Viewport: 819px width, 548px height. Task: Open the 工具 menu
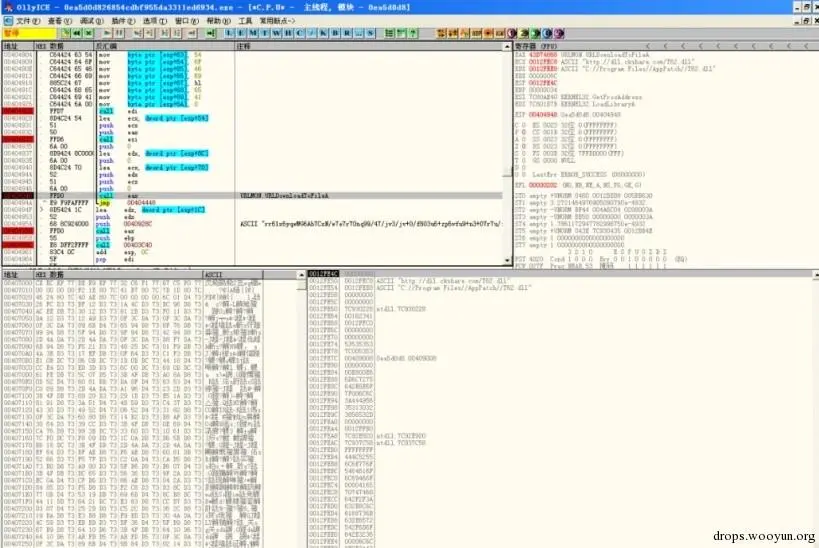(x=245, y=21)
